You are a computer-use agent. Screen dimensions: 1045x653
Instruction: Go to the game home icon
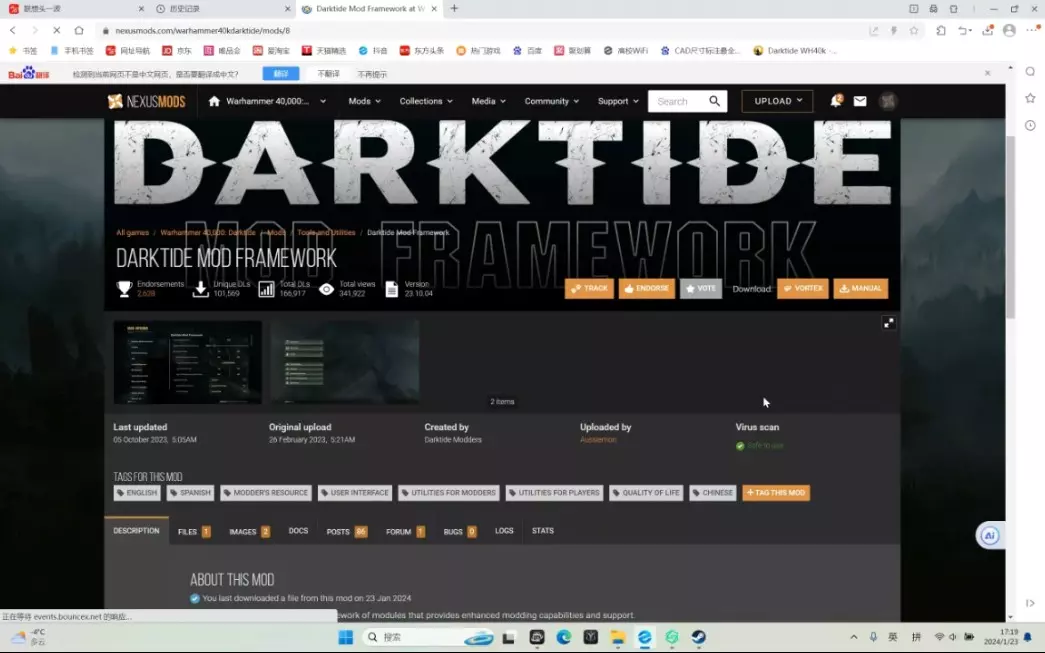coord(214,101)
